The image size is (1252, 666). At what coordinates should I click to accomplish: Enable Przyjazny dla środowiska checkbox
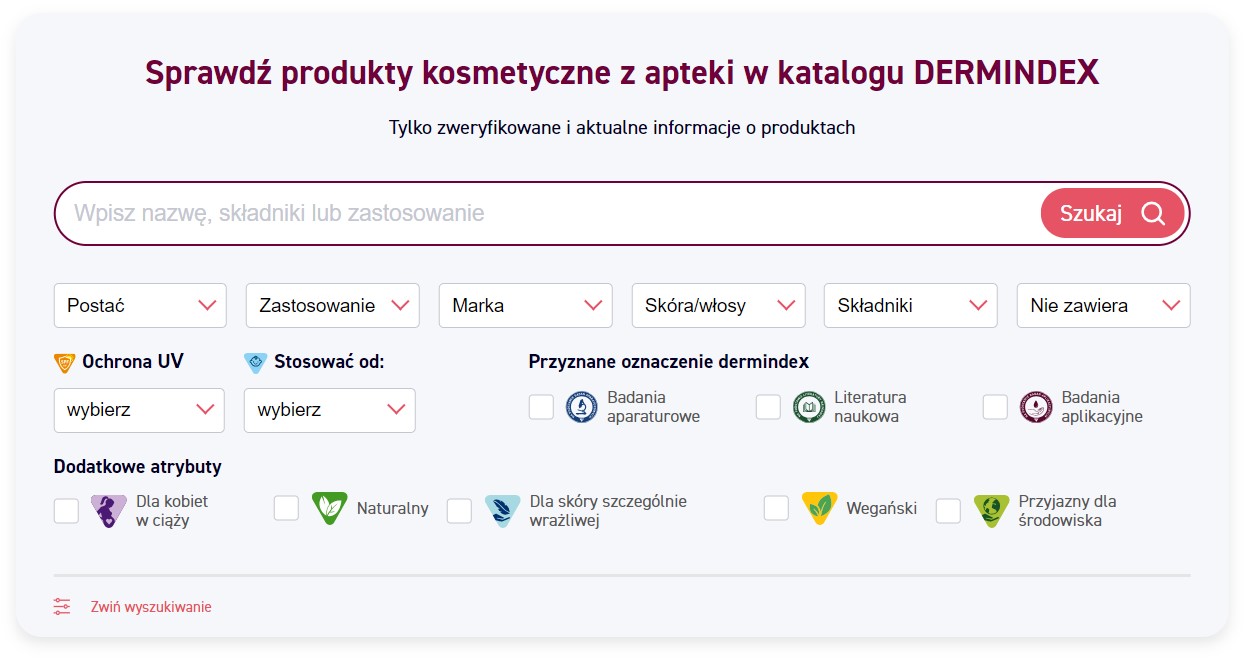[948, 511]
